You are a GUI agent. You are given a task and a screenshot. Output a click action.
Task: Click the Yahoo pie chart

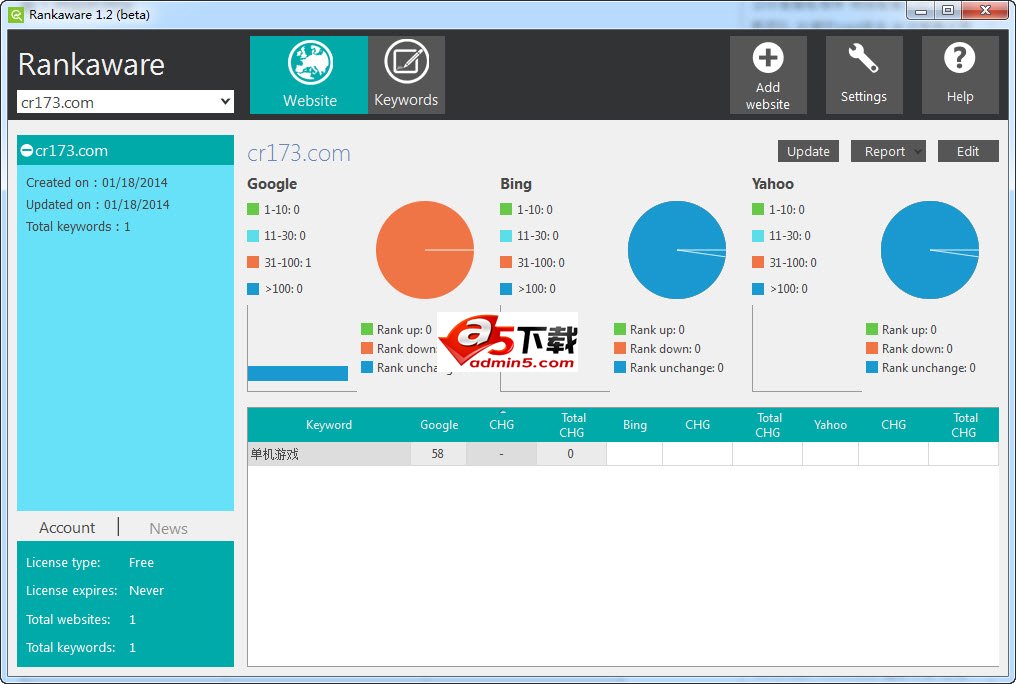[x=929, y=250]
